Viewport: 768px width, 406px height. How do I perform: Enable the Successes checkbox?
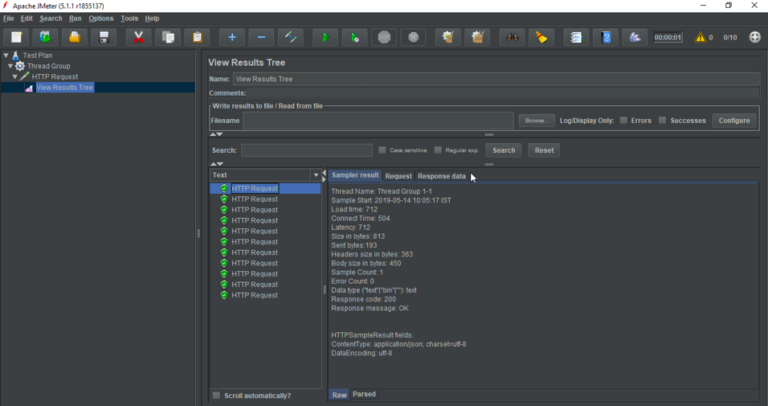click(662, 120)
